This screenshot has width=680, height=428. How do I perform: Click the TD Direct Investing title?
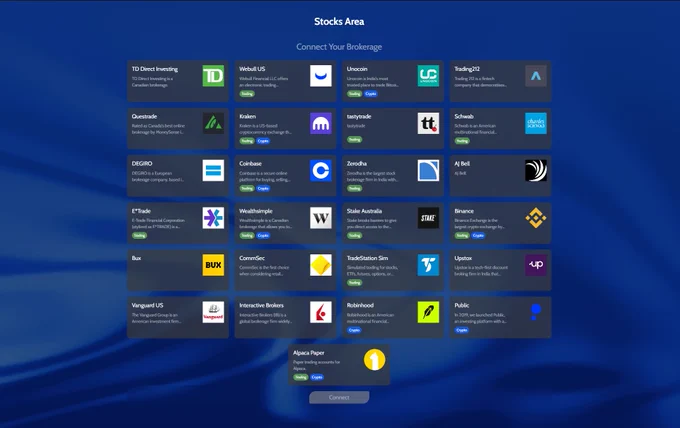pyautogui.click(x=155, y=69)
